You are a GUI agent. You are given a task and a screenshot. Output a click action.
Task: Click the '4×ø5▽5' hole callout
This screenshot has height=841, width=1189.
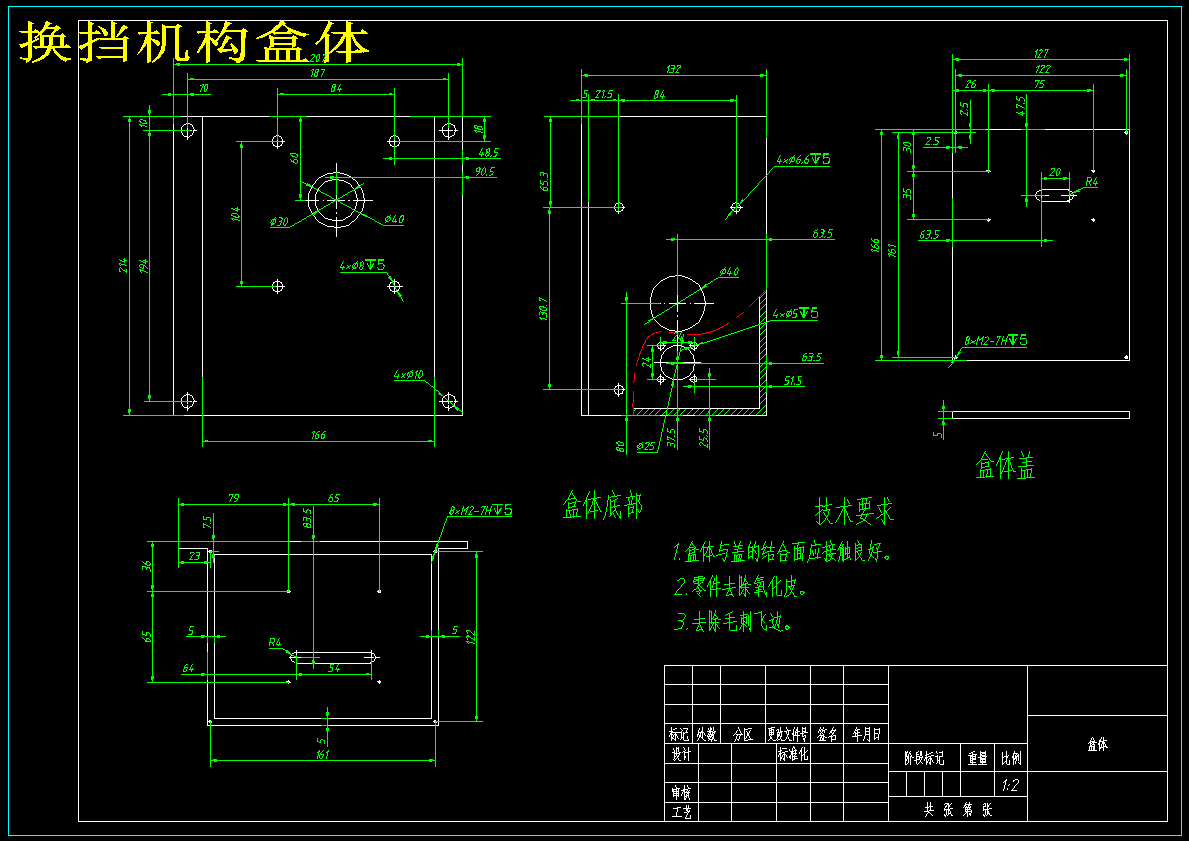(796, 313)
